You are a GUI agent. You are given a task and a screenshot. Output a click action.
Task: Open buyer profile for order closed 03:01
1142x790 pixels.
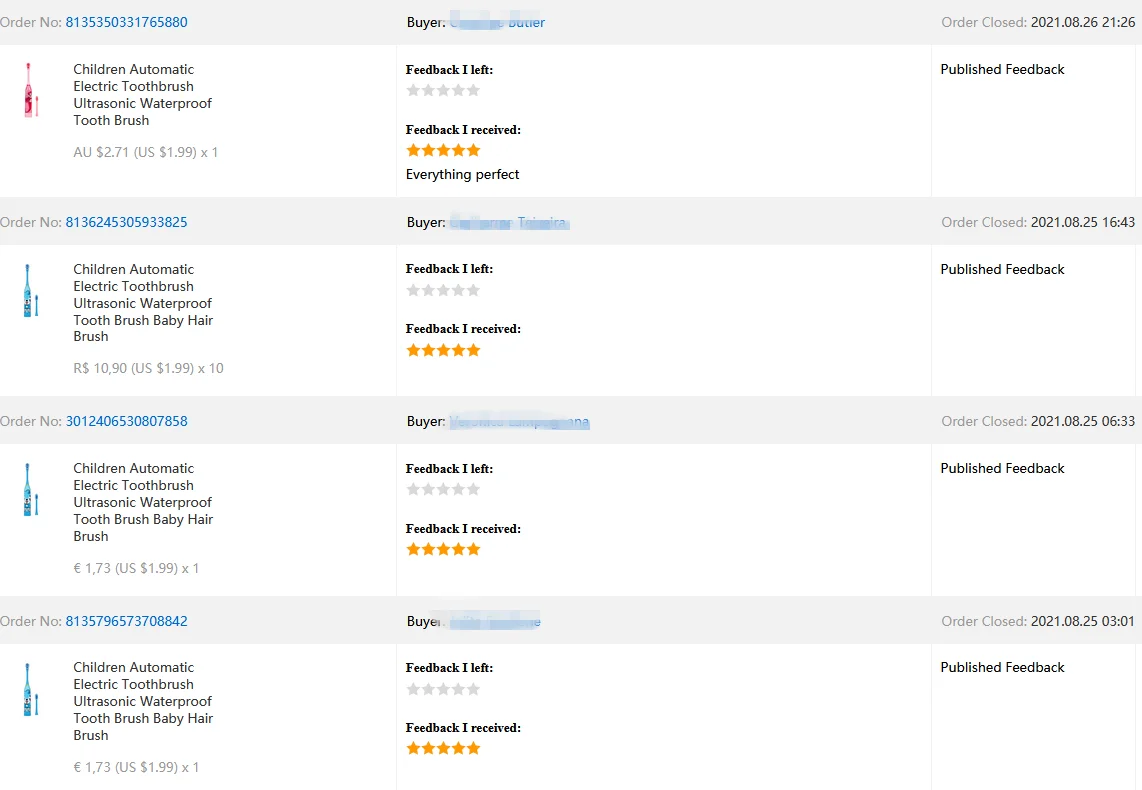pos(495,621)
